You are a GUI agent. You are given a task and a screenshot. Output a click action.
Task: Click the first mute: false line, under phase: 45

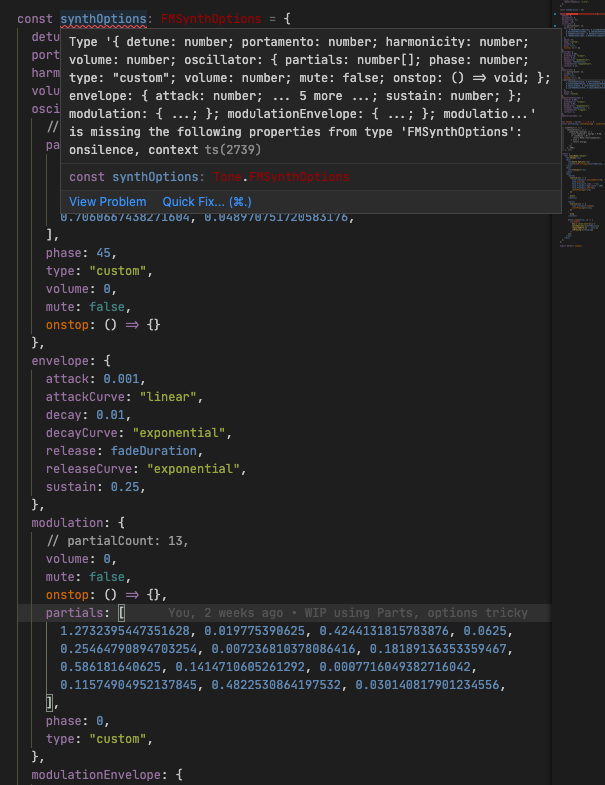pos(88,307)
